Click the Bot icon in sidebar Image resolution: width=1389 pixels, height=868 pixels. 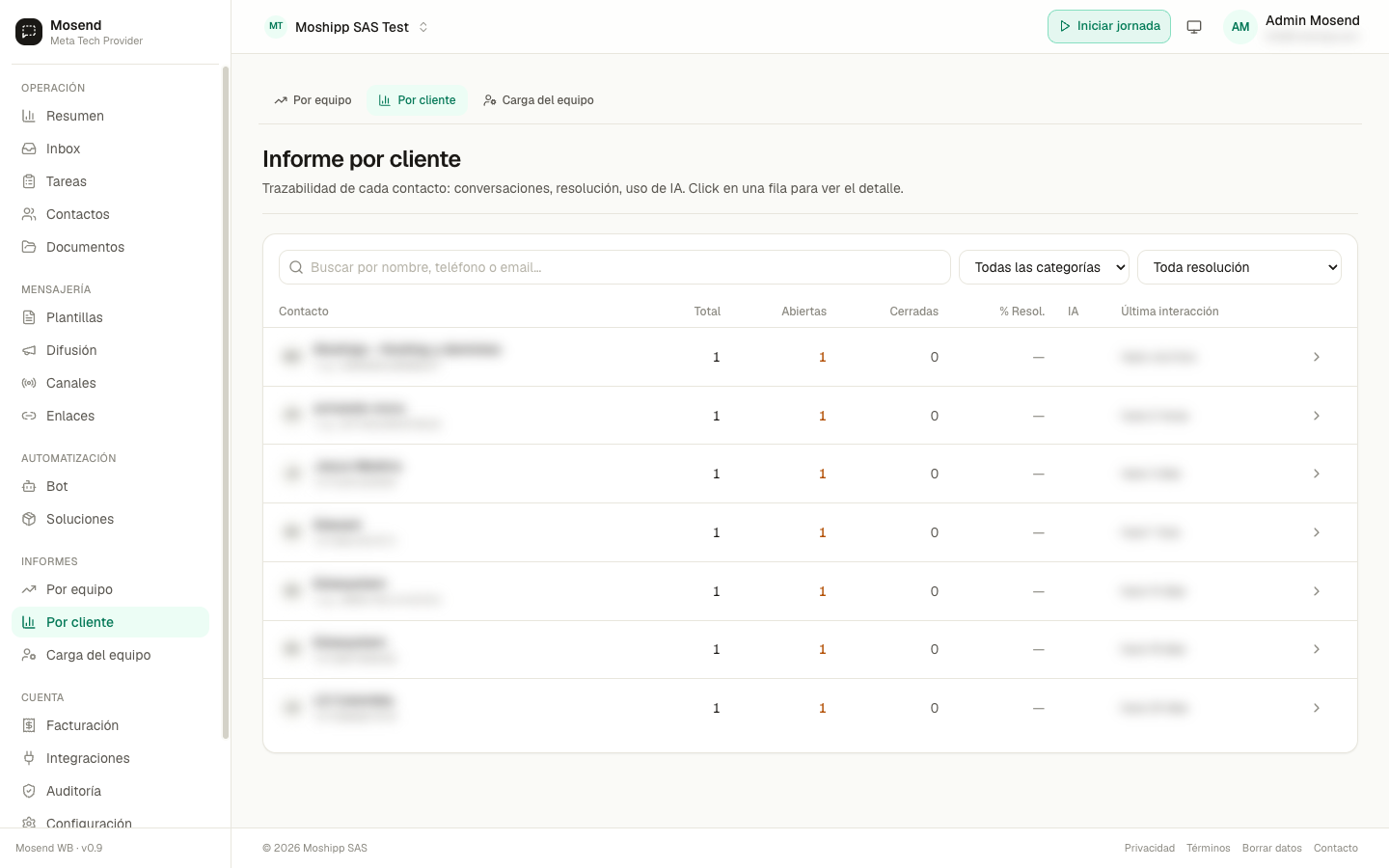click(x=29, y=486)
